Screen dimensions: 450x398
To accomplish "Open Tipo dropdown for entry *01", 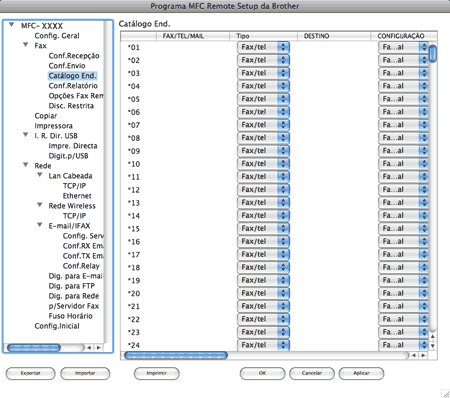I will [263, 47].
